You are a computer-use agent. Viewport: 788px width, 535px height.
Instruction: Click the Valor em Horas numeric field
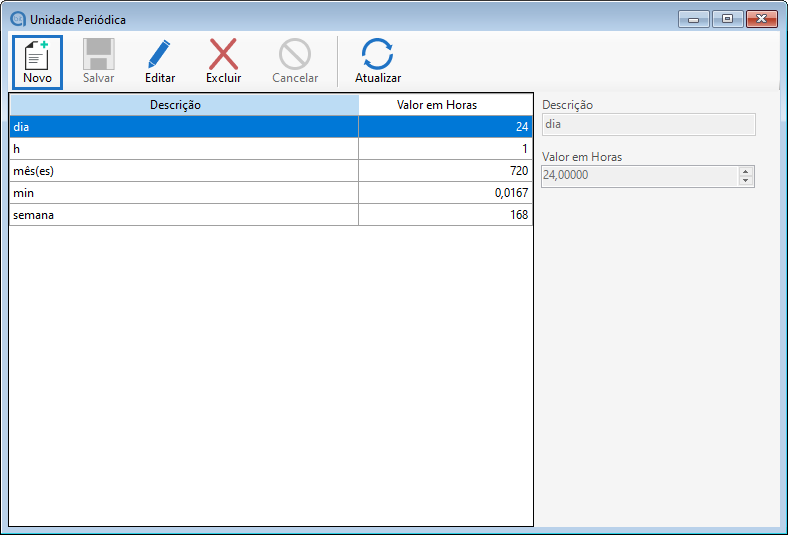pos(638,176)
